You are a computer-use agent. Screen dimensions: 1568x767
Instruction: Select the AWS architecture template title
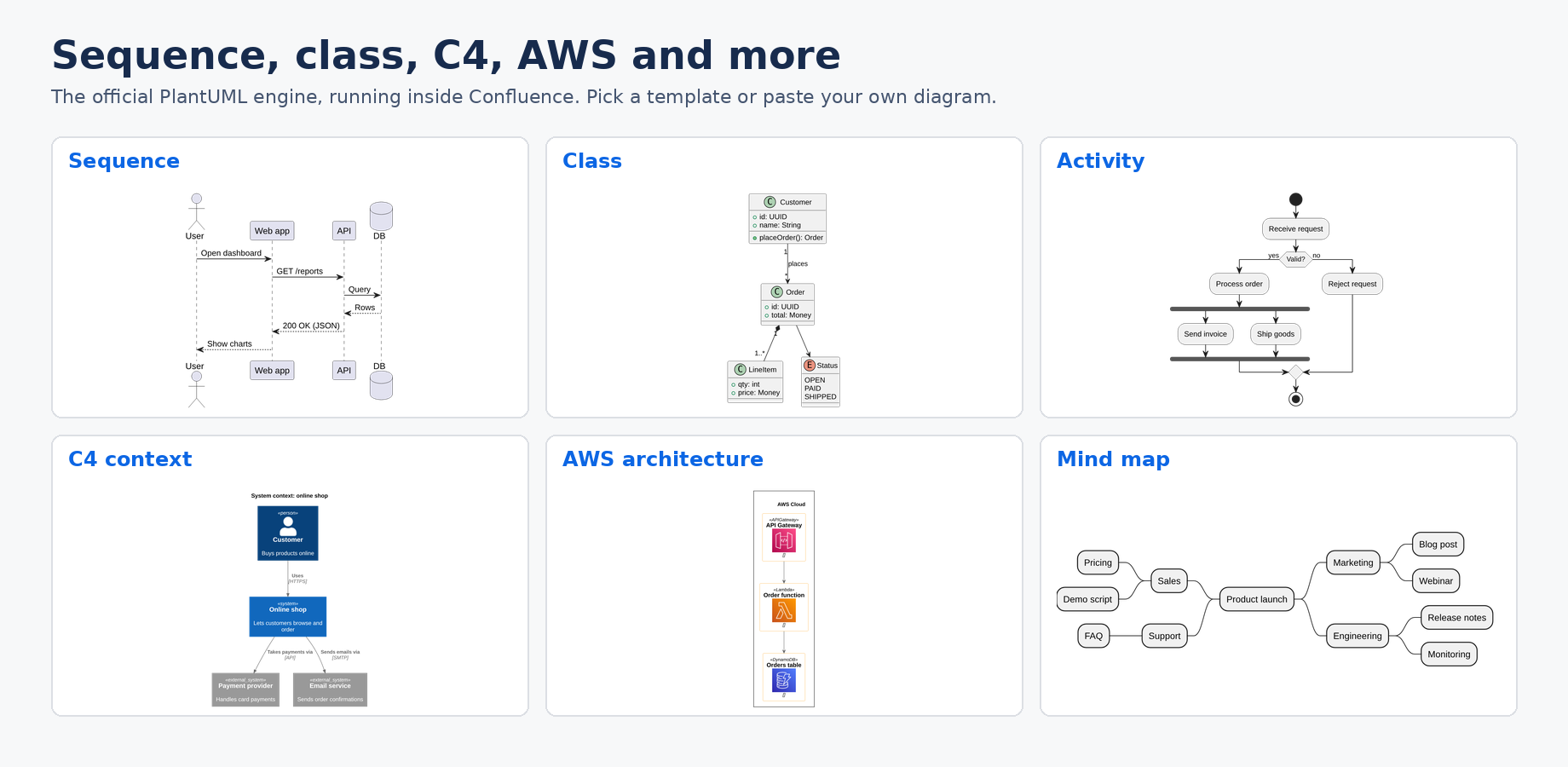pos(662,459)
